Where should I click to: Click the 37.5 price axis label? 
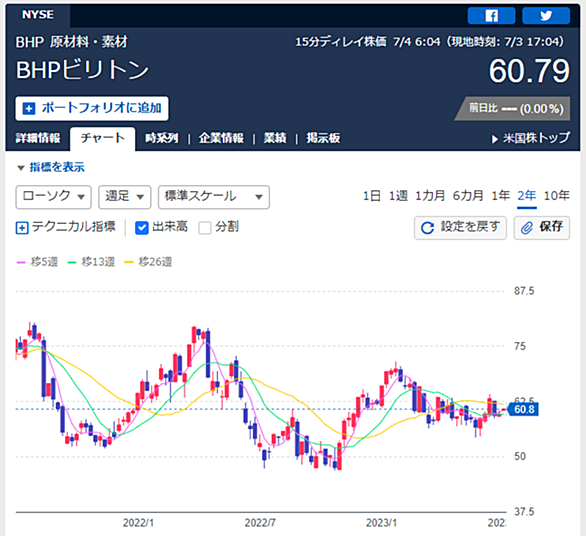(524, 512)
